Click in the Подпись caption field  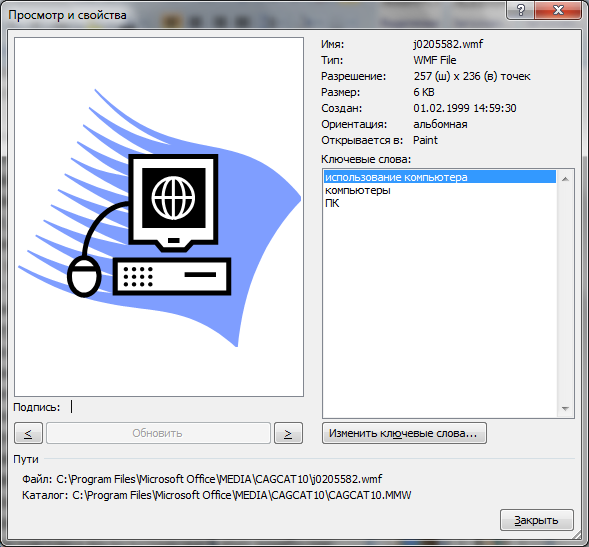point(186,407)
